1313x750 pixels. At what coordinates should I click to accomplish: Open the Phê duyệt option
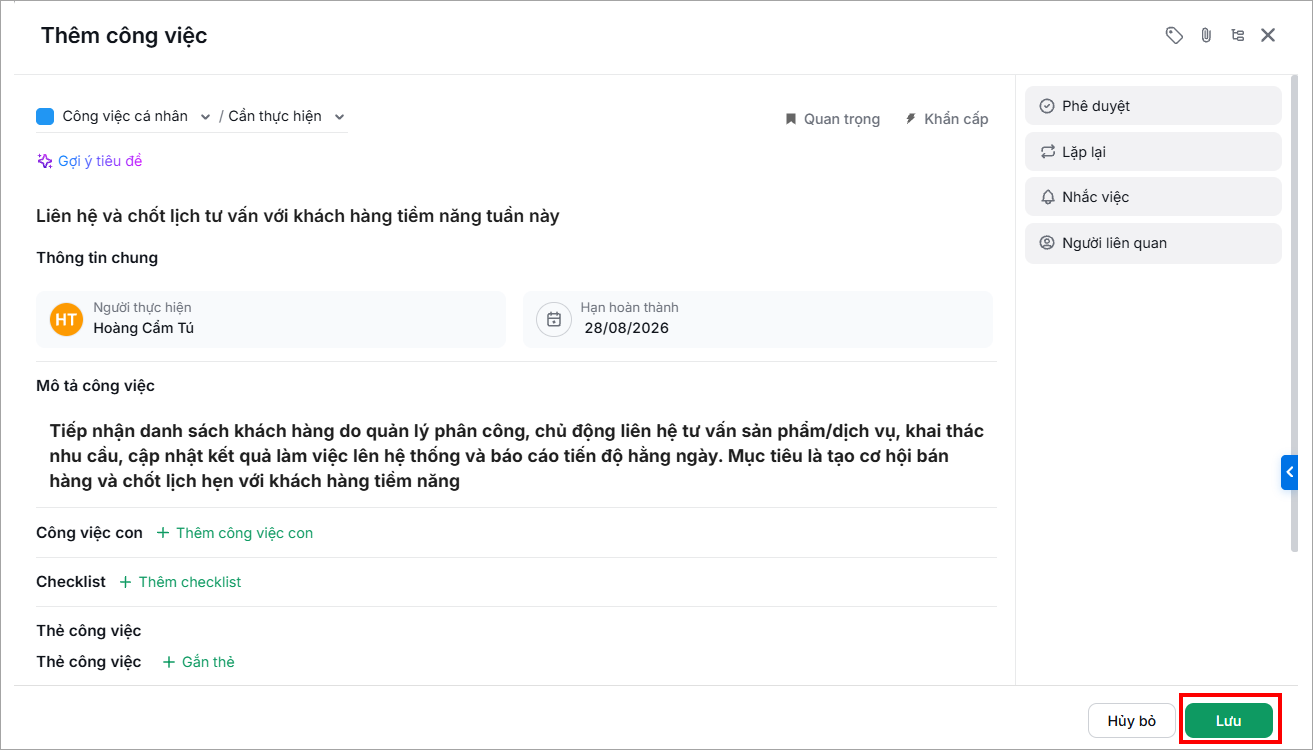tap(1153, 106)
